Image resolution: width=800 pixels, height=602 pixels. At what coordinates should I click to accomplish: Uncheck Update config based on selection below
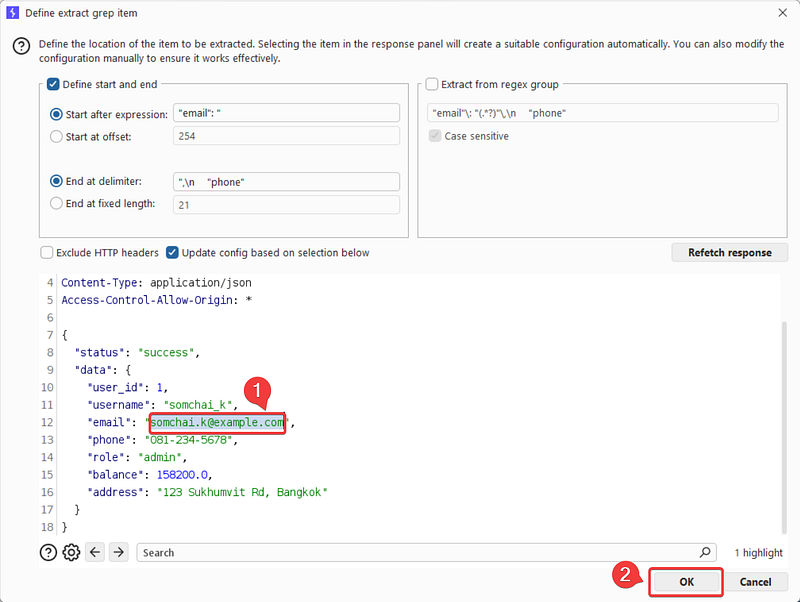pyautogui.click(x=172, y=253)
